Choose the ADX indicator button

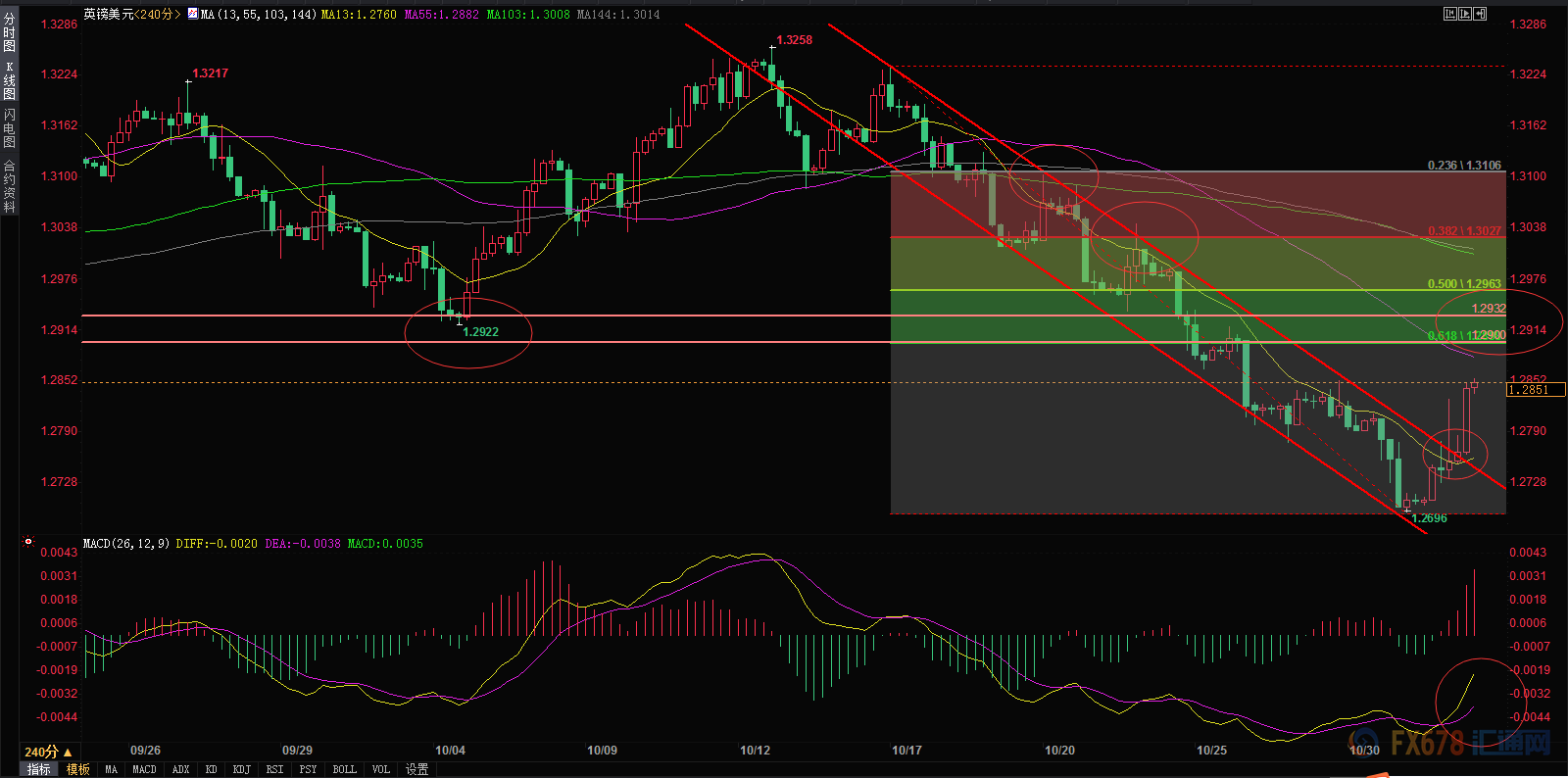click(180, 769)
